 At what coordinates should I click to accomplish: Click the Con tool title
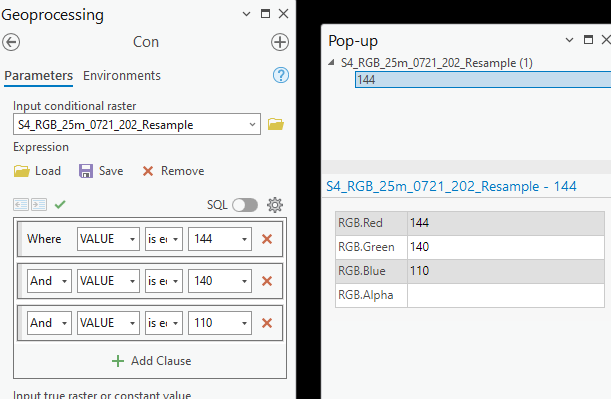click(146, 42)
